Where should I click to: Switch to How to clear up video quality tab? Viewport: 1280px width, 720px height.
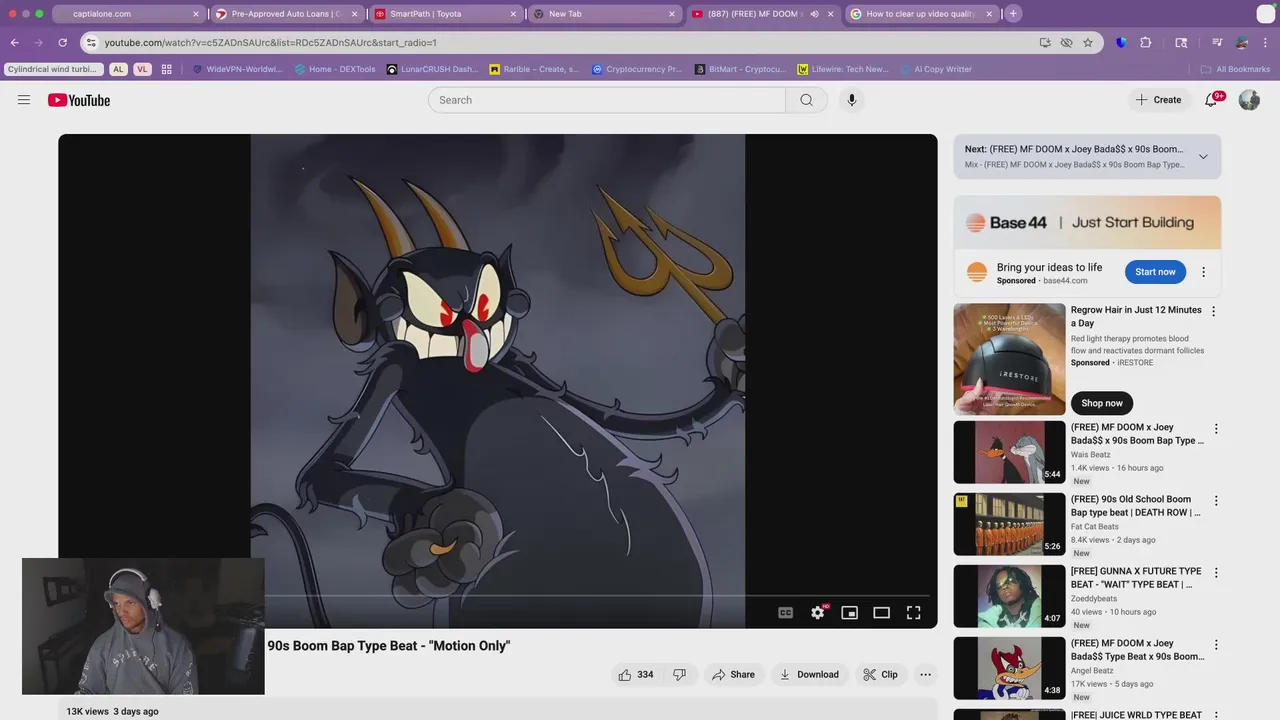(x=922, y=14)
